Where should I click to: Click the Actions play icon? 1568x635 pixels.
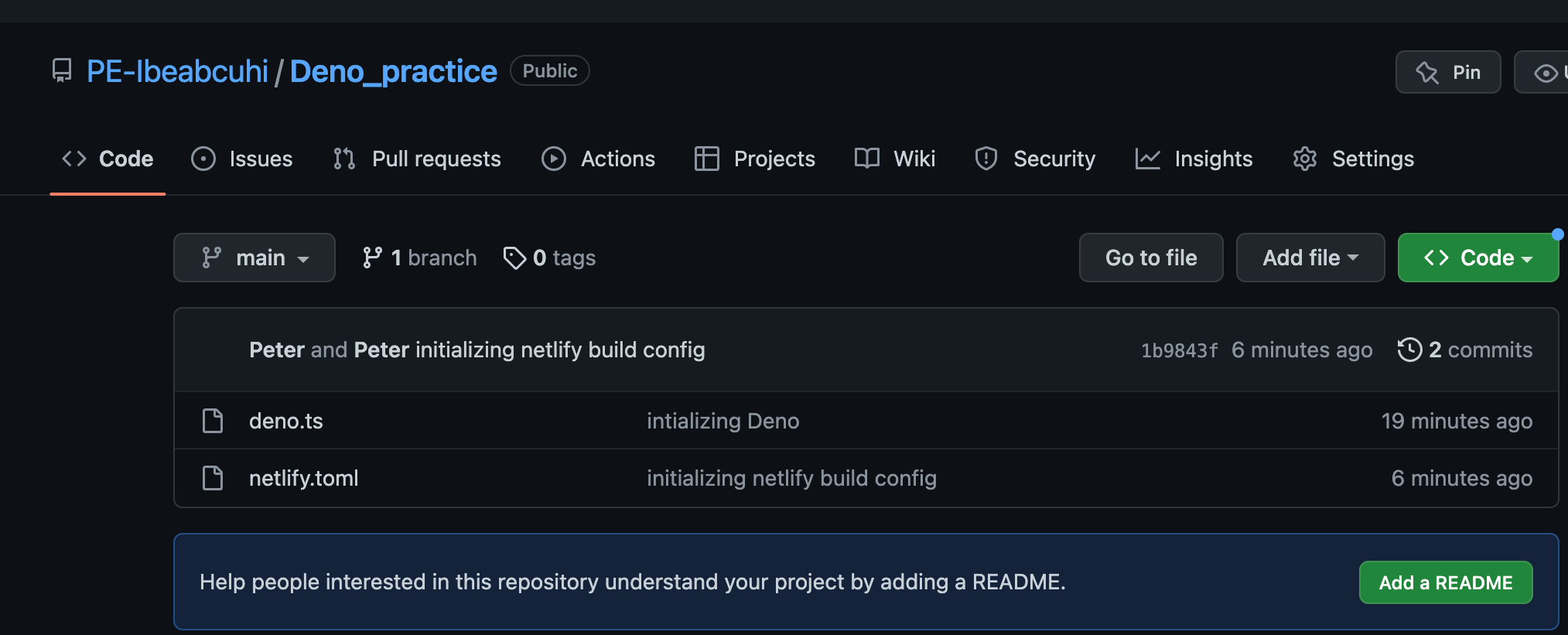pyautogui.click(x=554, y=159)
